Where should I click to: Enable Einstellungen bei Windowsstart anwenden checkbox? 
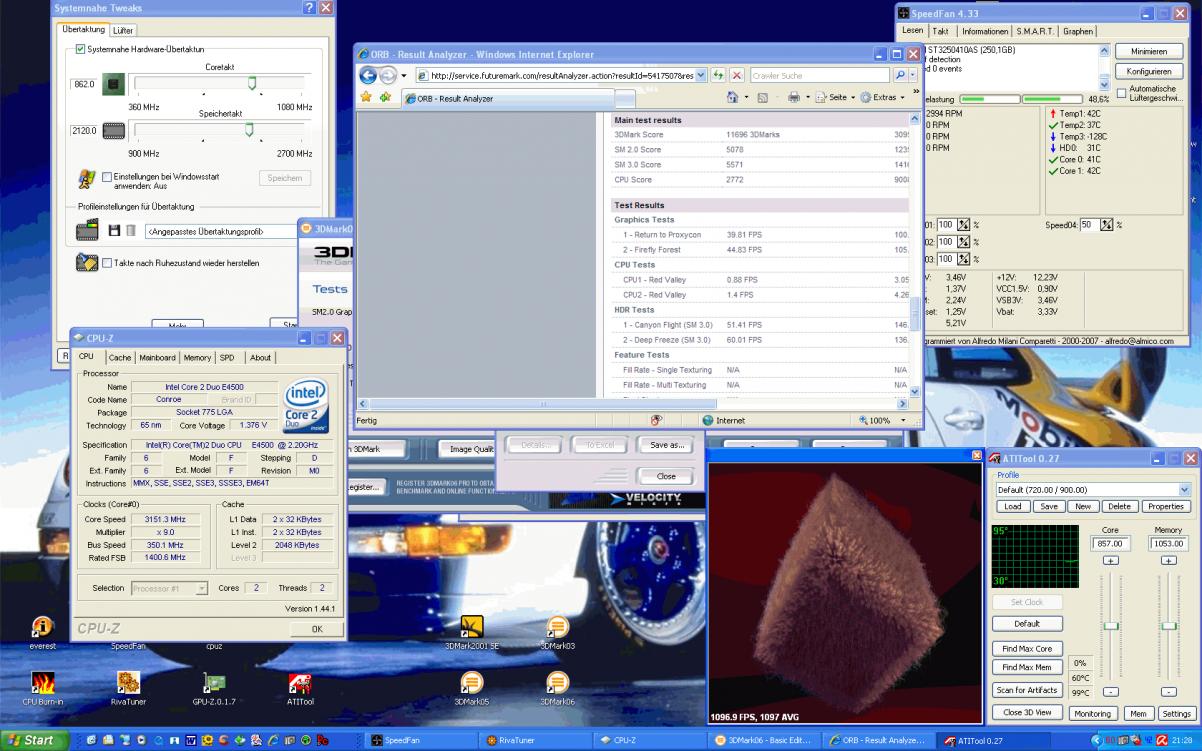pos(107,177)
